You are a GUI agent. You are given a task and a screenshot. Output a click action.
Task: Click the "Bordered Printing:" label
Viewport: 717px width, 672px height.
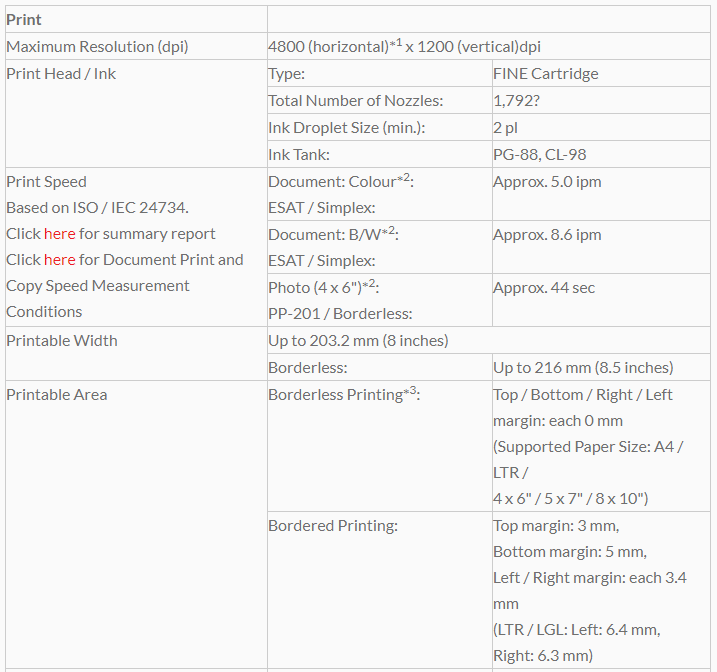tap(333, 526)
